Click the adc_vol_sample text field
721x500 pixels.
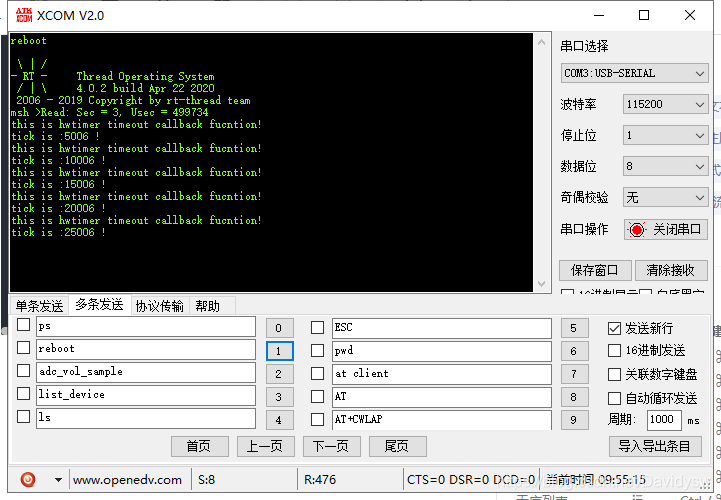tap(146, 373)
